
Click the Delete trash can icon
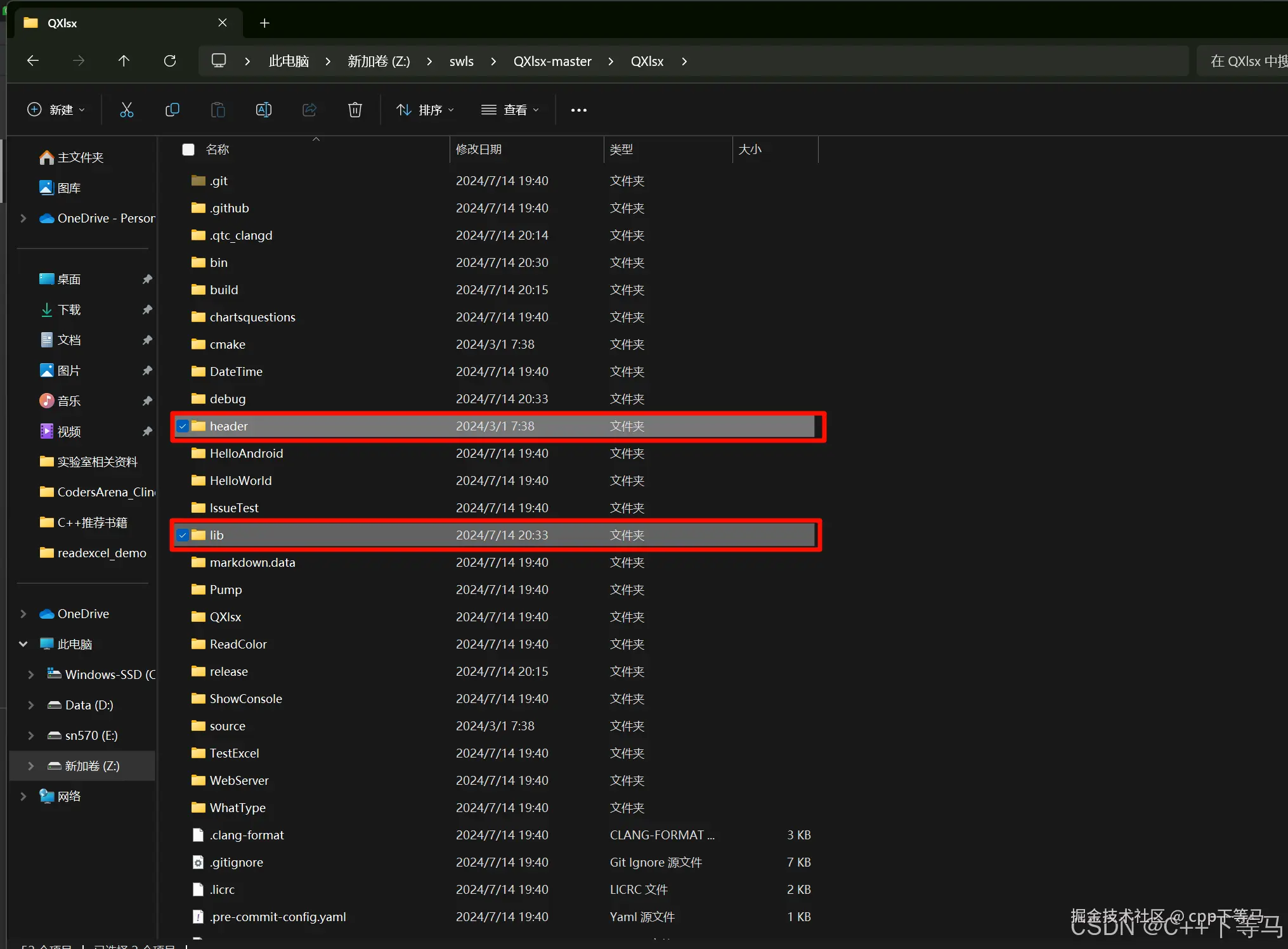pyautogui.click(x=355, y=110)
